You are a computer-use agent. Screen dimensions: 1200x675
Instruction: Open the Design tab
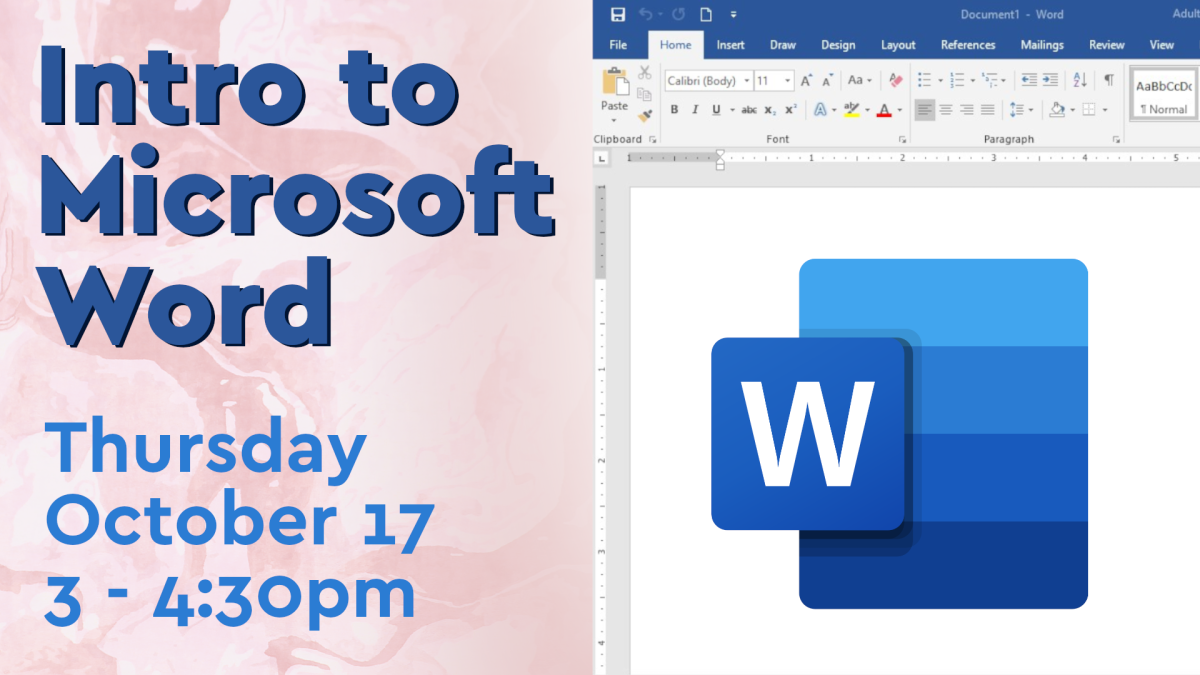pyautogui.click(x=838, y=44)
